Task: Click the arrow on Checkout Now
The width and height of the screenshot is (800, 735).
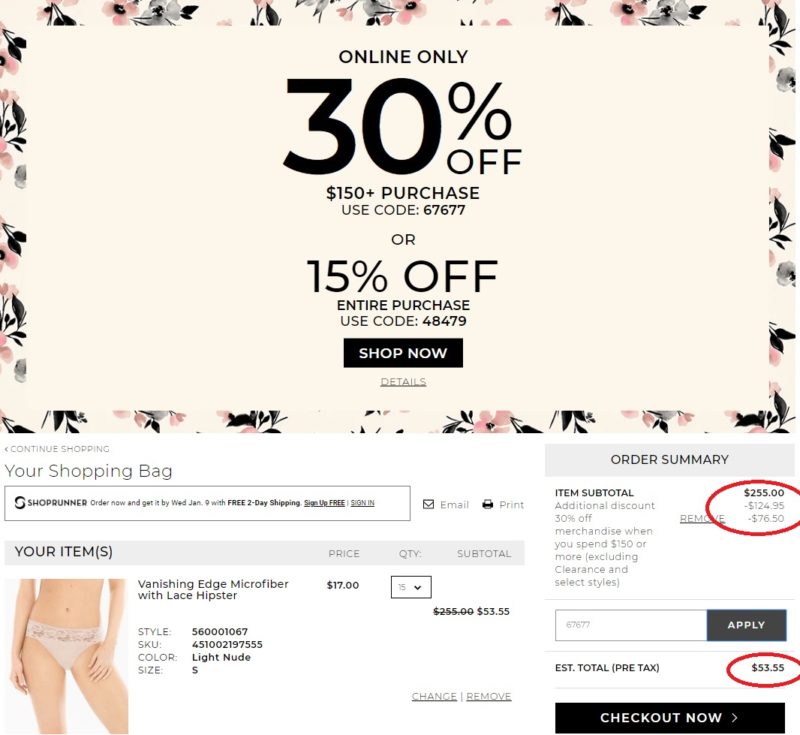Action: 735,717
